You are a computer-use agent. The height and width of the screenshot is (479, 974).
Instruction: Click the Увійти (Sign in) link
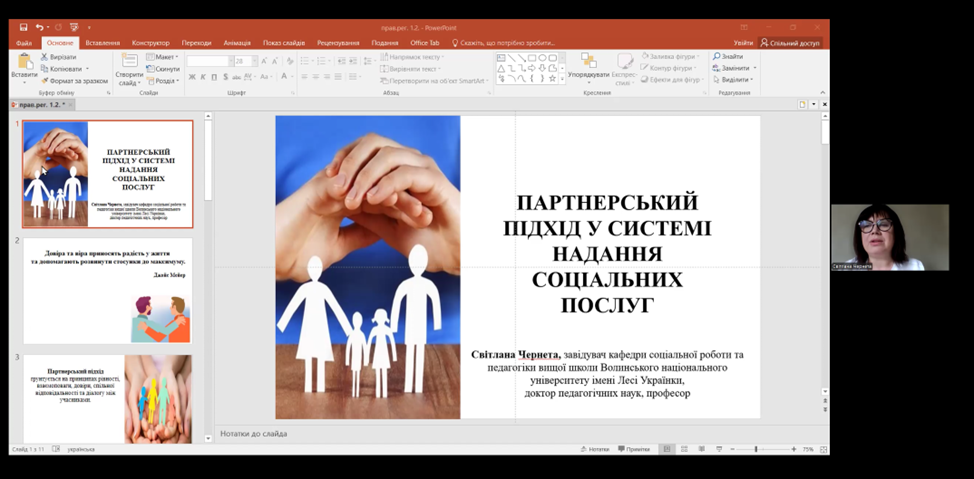coord(743,43)
